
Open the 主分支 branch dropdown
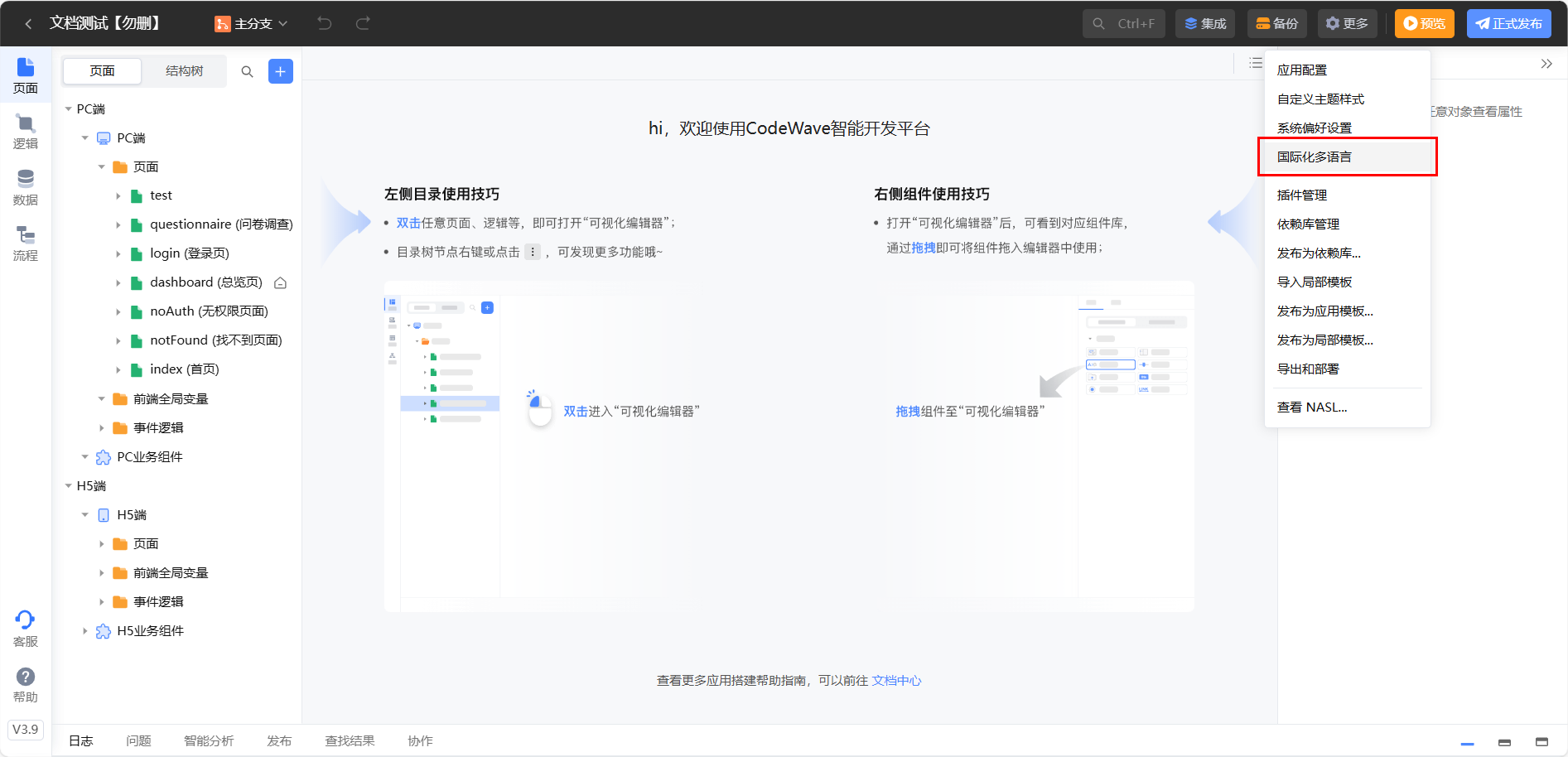click(251, 24)
